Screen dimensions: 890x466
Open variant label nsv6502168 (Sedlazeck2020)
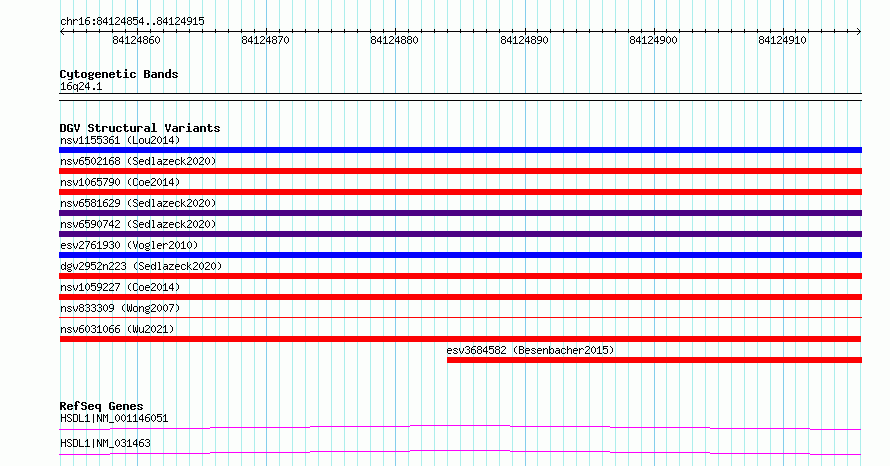(x=138, y=161)
